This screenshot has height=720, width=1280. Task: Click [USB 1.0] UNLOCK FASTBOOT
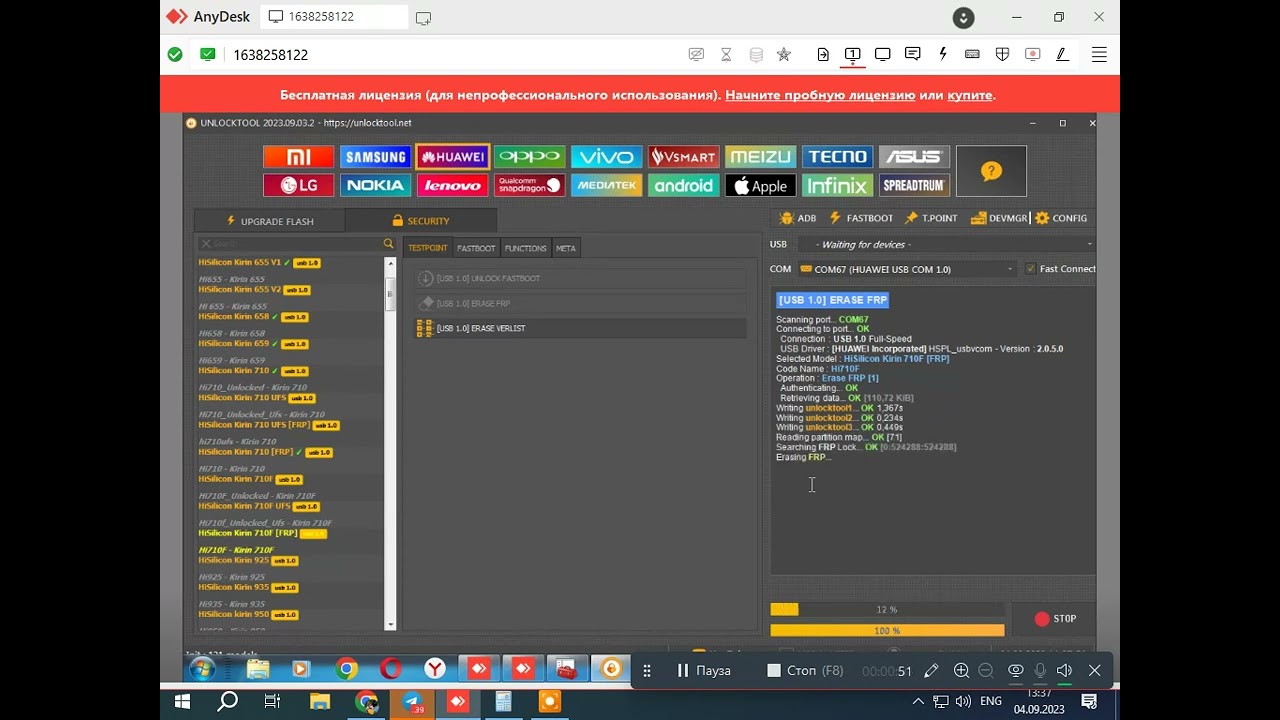581,279
